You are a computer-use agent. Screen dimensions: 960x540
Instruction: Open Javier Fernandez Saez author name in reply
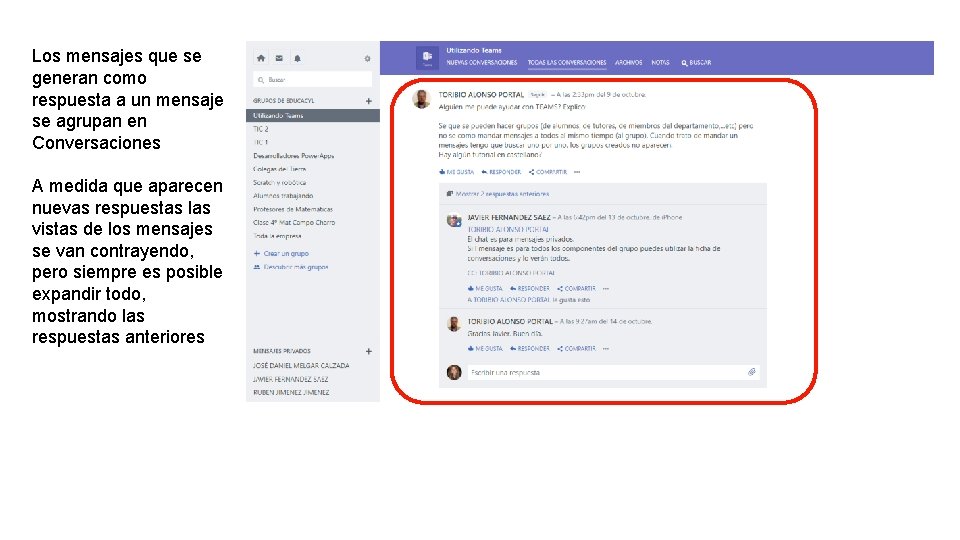coord(509,217)
